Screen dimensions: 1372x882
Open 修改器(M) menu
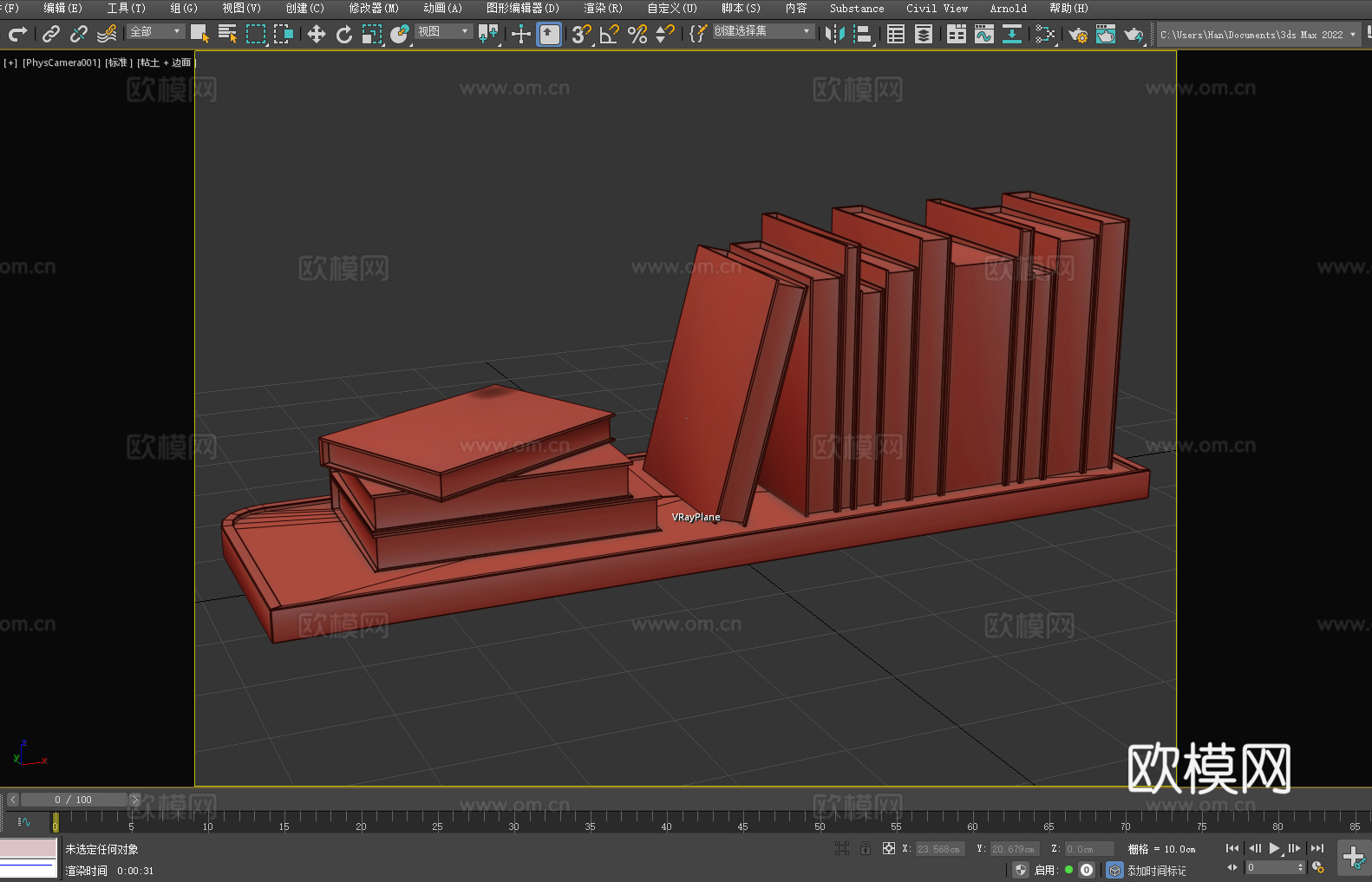coord(374,8)
